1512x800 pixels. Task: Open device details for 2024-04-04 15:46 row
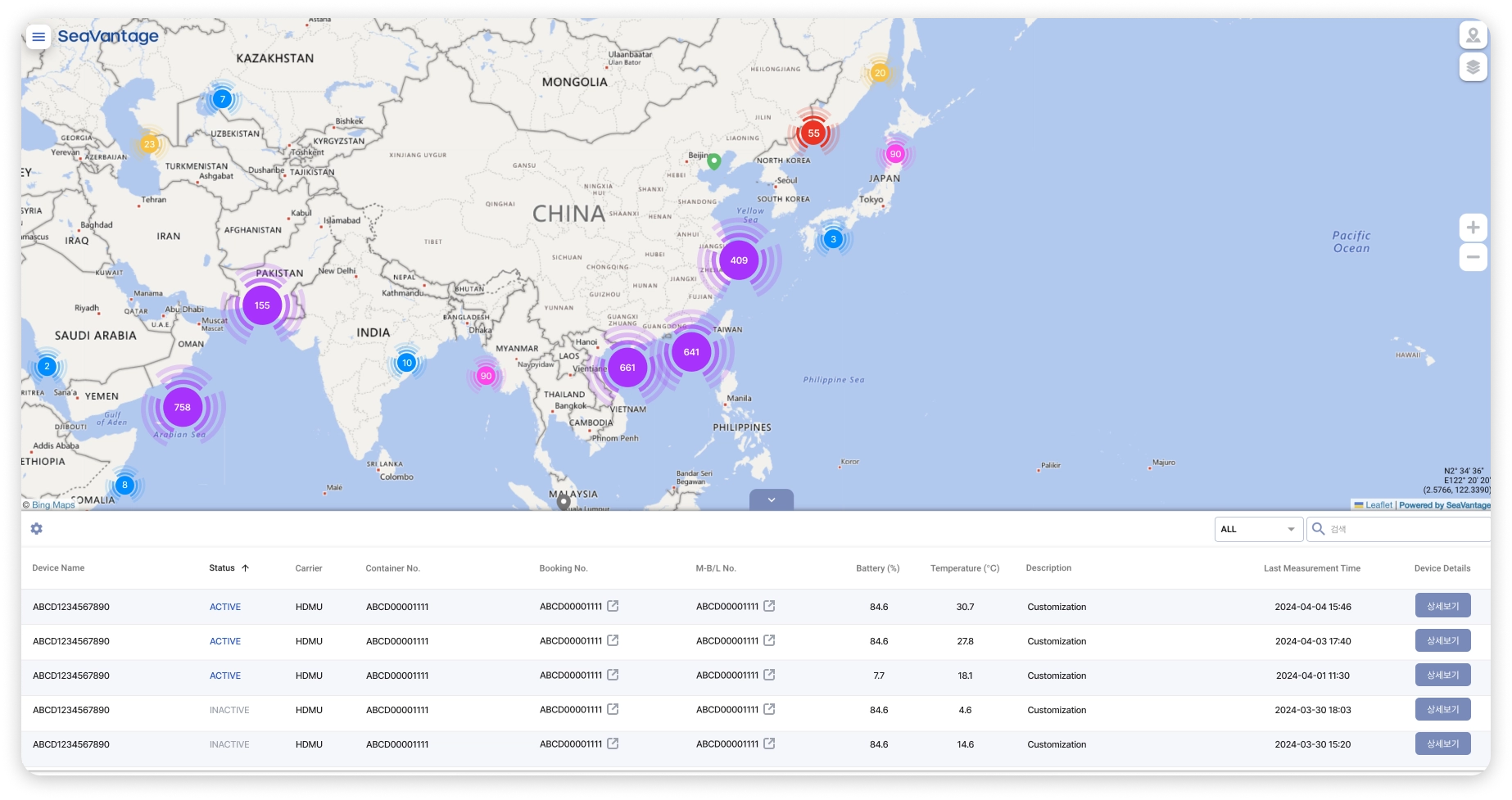coord(1442,606)
